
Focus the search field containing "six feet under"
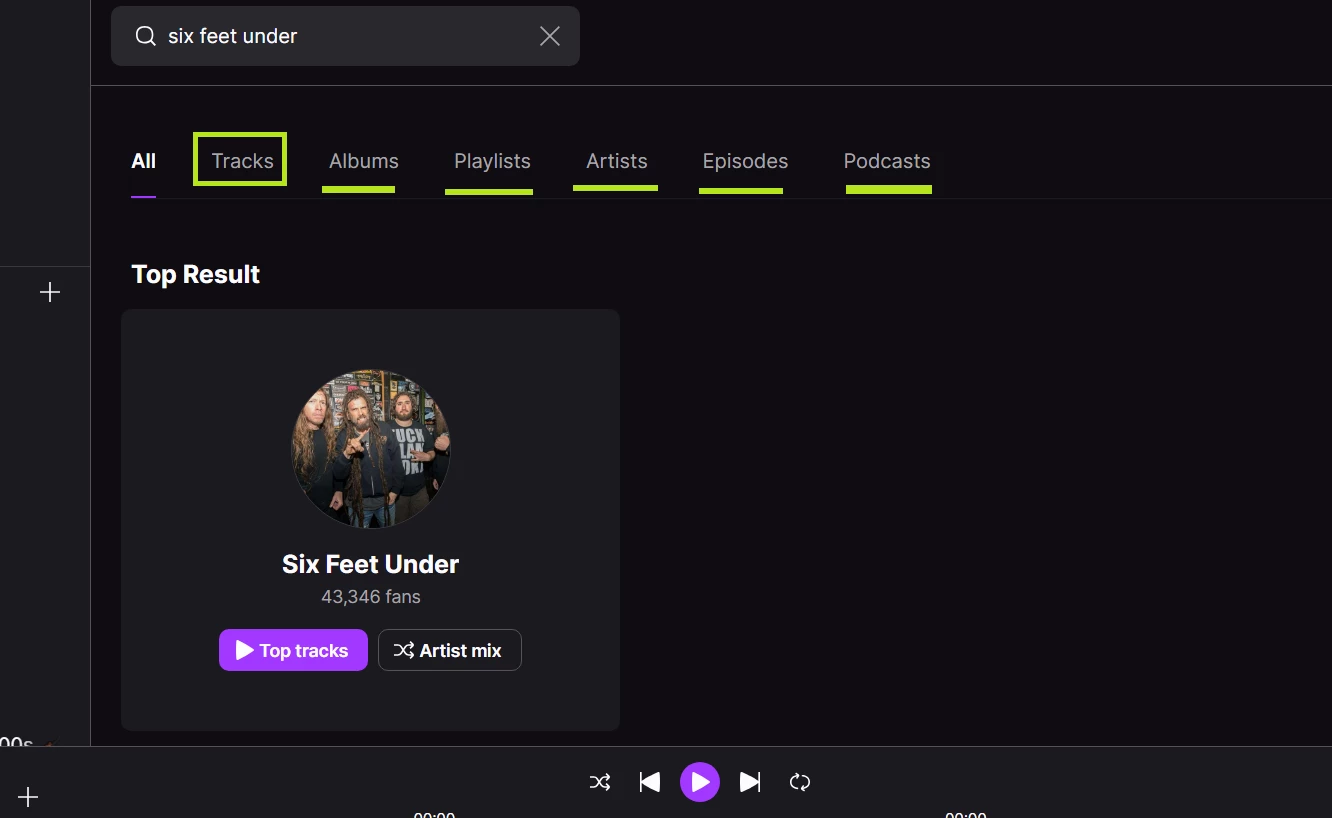pyautogui.click(x=345, y=36)
